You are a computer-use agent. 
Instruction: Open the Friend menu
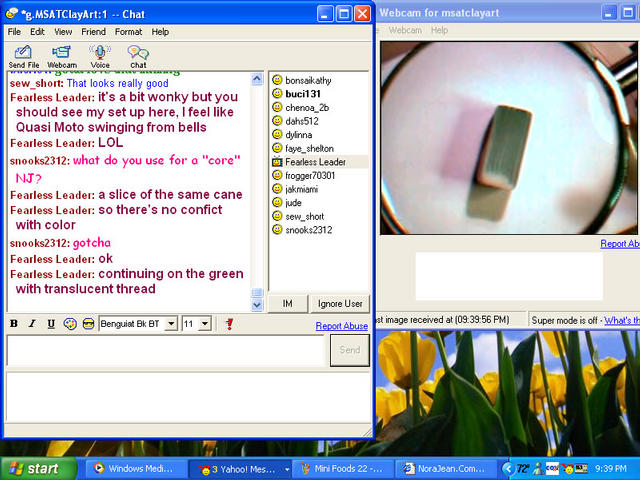pos(93,32)
